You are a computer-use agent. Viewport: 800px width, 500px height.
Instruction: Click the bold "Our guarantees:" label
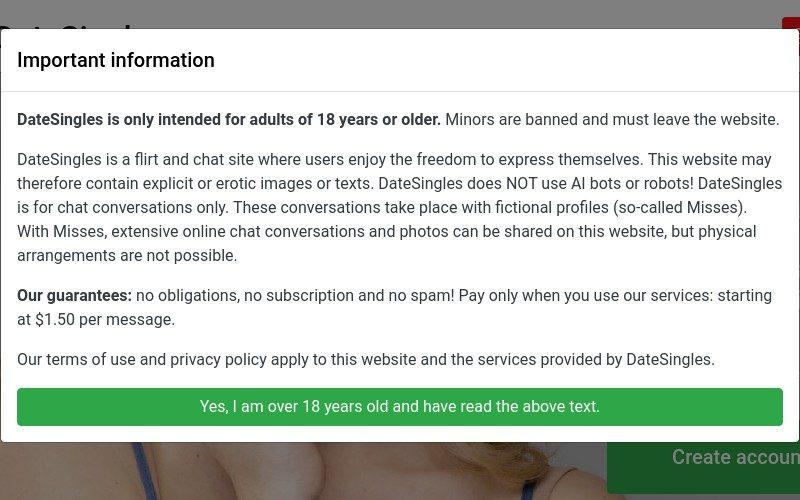pyautogui.click(x=74, y=295)
